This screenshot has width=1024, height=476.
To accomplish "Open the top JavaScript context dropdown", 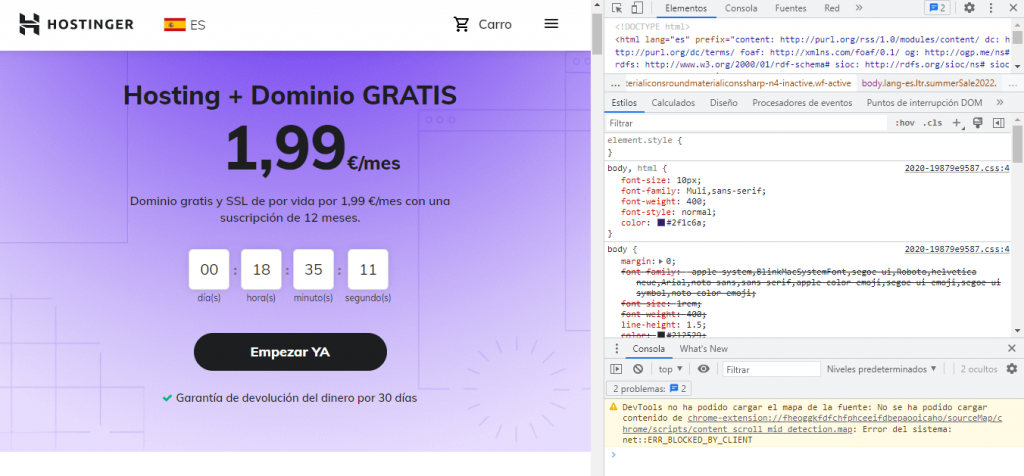I will click(x=670, y=369).
